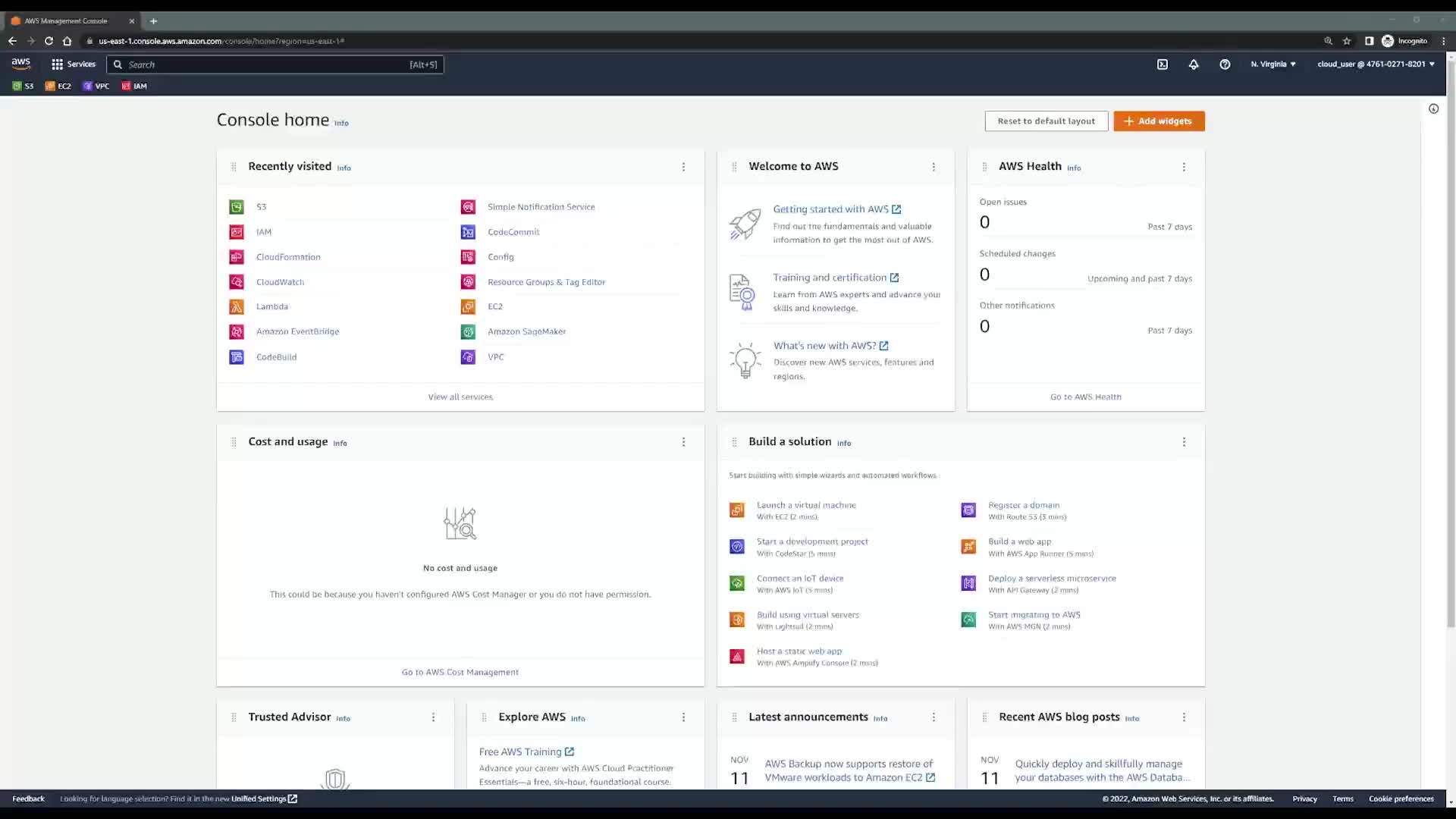Click the Amazon SageMaker icon
Screen dimensions: 1456x819
pyautogui.click(x=468, y=331)
